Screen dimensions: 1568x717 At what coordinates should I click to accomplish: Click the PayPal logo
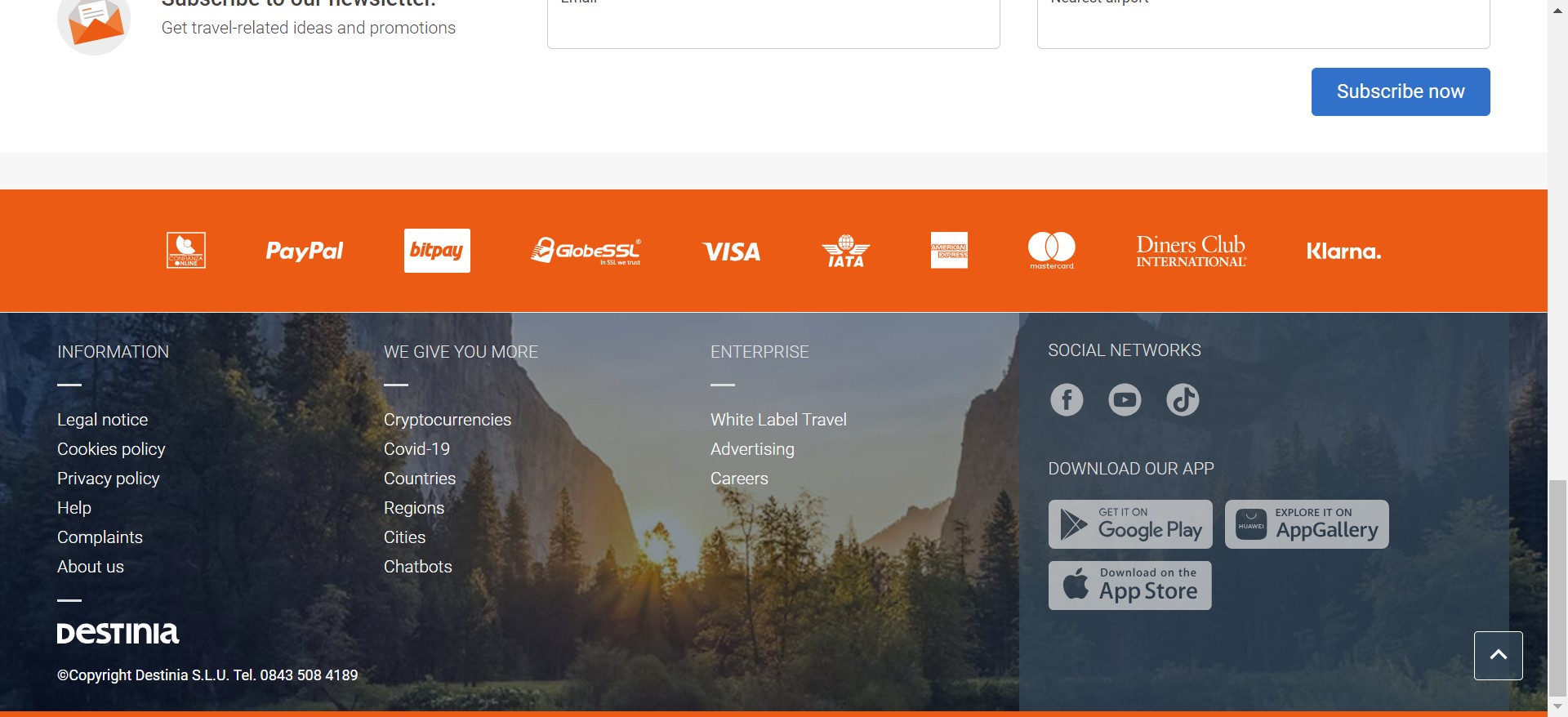pyautogui.click(x=305, y=251)
